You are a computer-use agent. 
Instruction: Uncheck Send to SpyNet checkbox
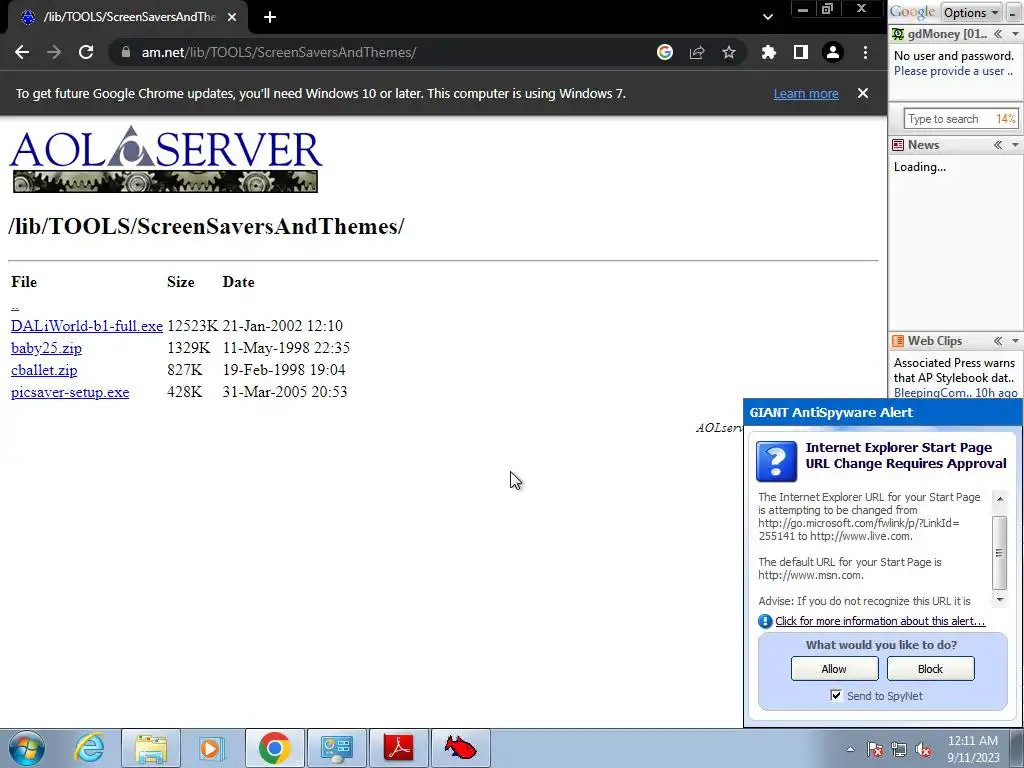(836, 696)
